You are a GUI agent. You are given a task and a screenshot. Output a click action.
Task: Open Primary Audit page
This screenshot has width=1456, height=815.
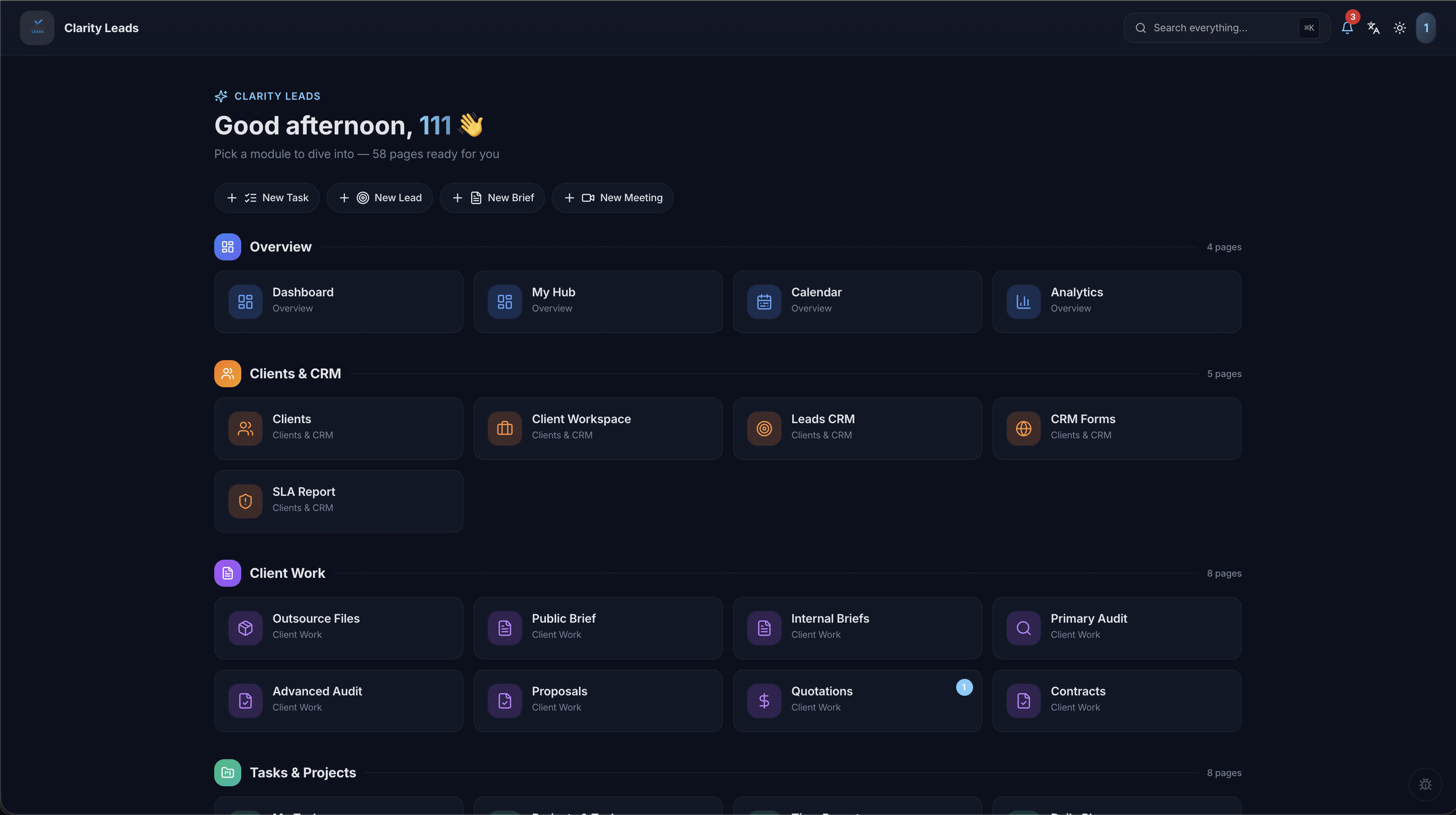[1117, 628]
